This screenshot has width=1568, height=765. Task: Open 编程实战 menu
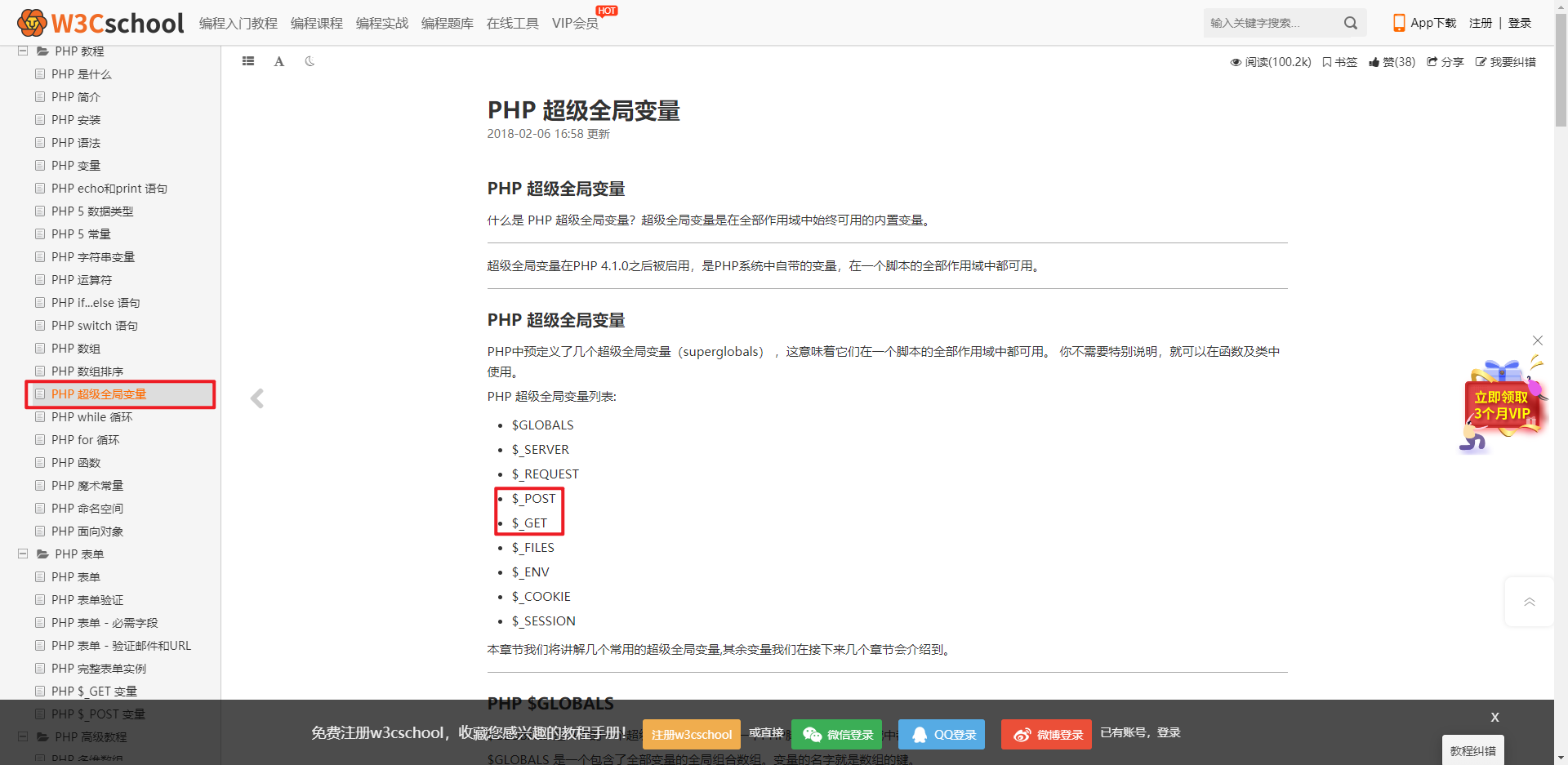[382, 23]
